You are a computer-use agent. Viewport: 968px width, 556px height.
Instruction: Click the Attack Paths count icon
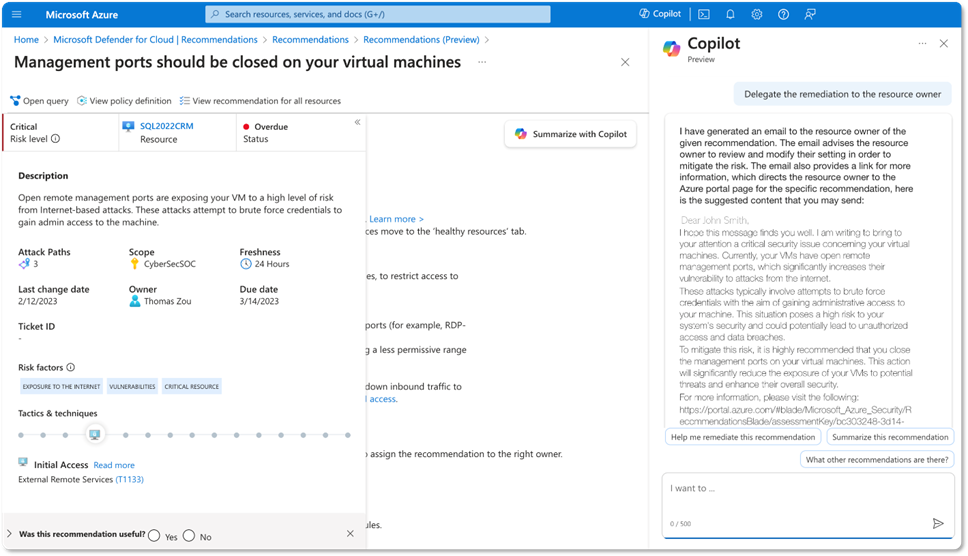tap(24, 264)
